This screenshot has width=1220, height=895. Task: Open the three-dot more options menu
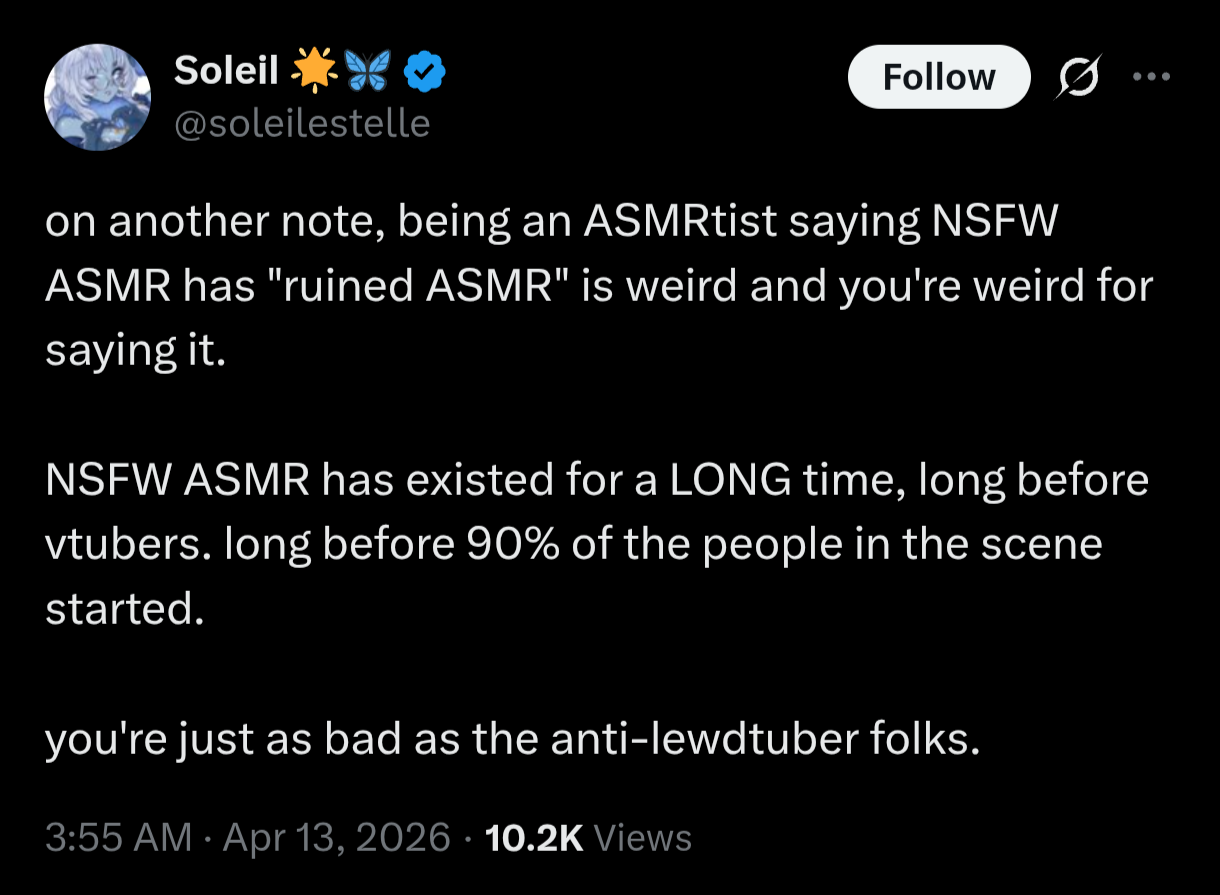1150,77
